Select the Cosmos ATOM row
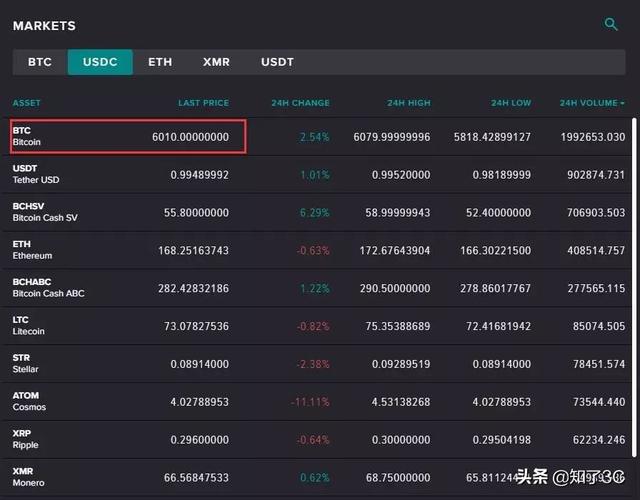This screenshot has width=640, height=500. point(316,402)
